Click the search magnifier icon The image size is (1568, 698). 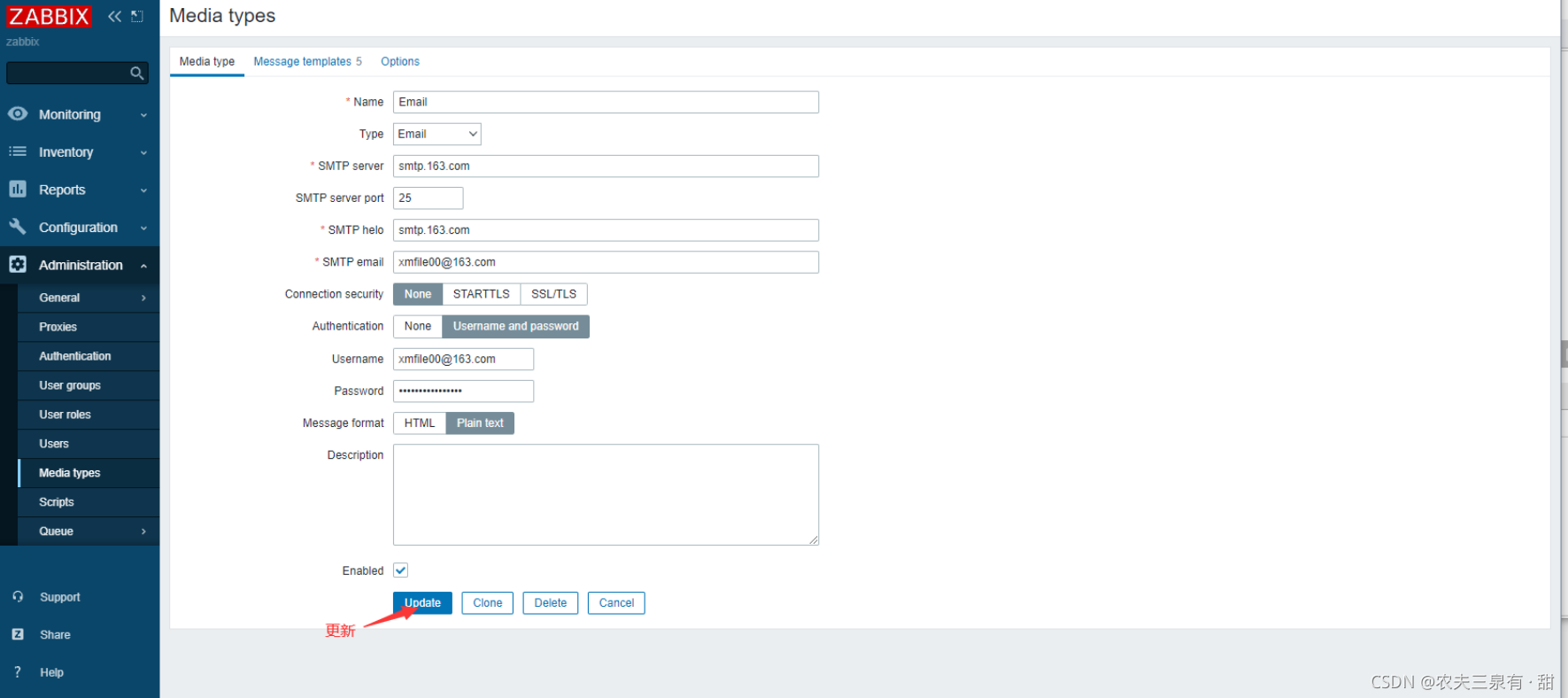pyautogui.click(x=136, y=73)
